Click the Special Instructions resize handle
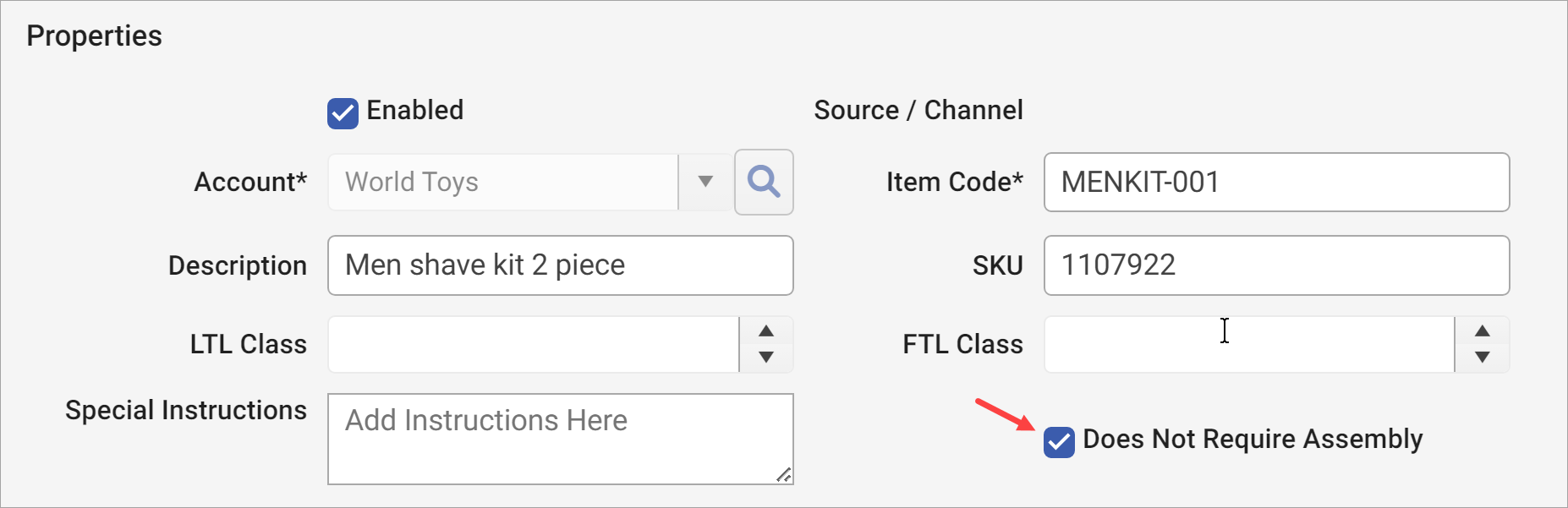 coord(784,476)
